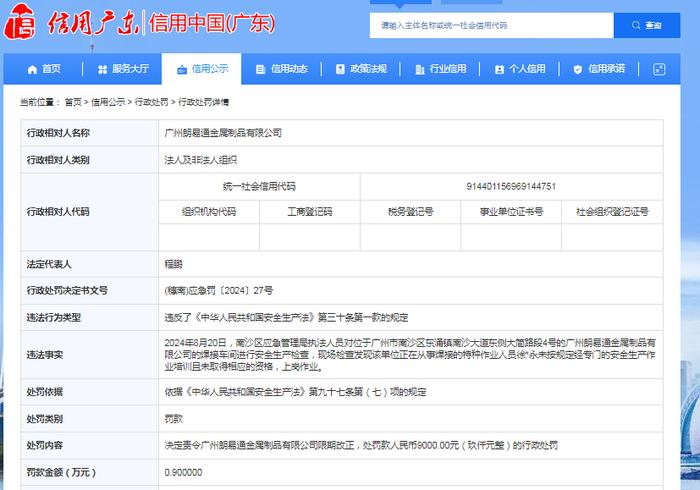Click 行政处罚 in the breadcrumb
The image size is (700, 490).
coord(151,102)
